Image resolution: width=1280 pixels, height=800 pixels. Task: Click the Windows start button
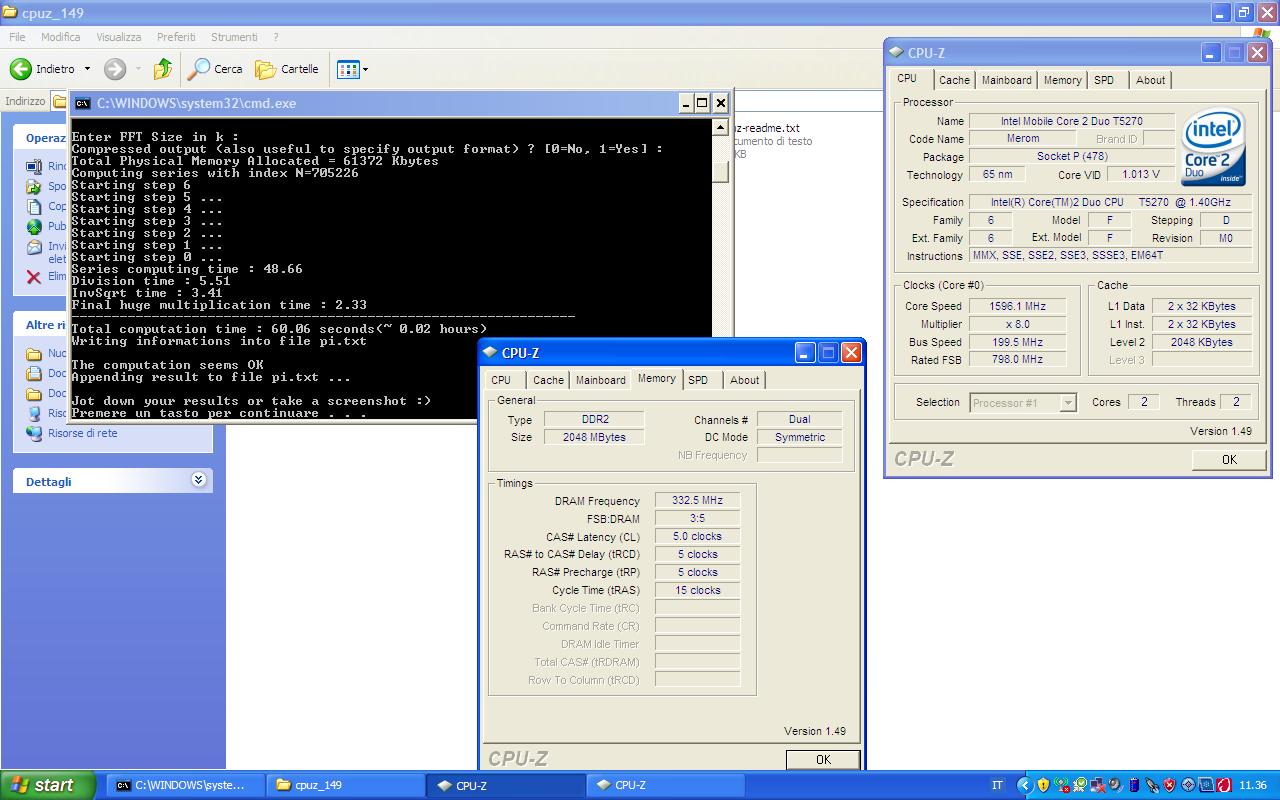coord(47,785)
